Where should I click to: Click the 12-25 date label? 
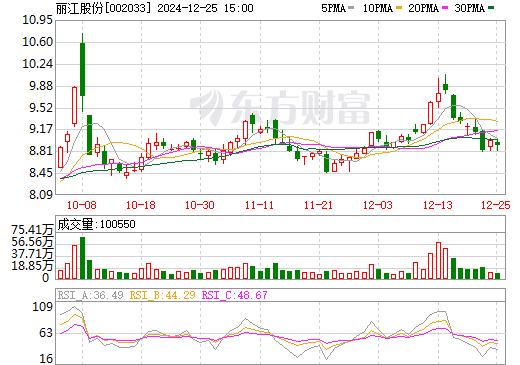496,205
